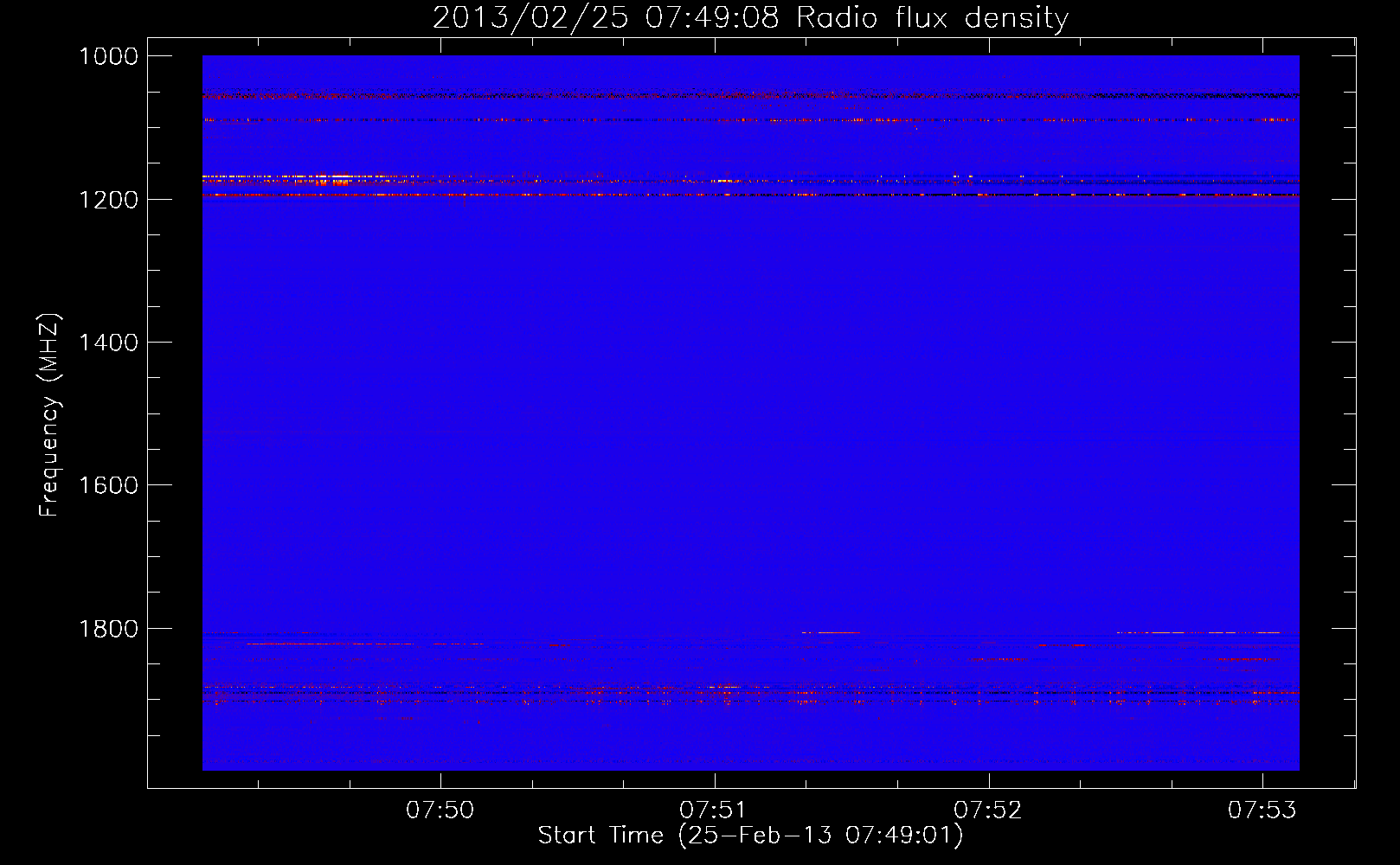
Task: Select the "Frequency (MHZ)" y-axis label
Action: pos(49,415)
